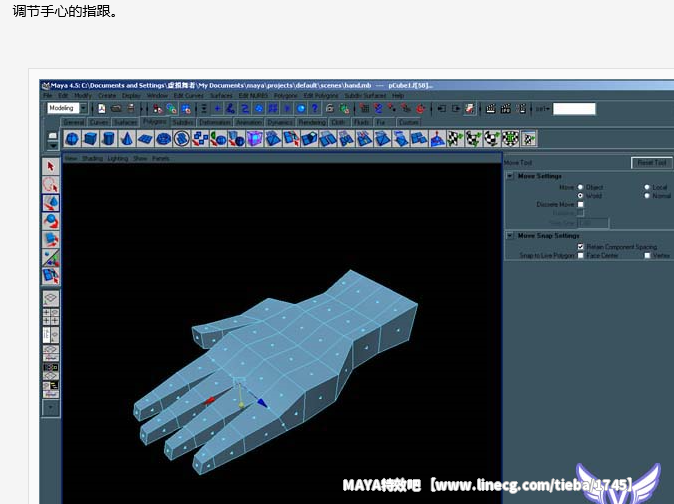Uncheck Retain Component Spacing
This screenshot has width=674, height=504.
(581, 246)
